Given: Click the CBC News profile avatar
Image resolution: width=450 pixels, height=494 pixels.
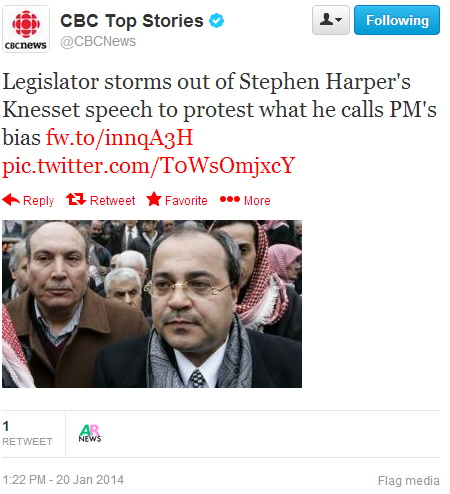Looking at the screenshot, I should (x=26, y=29).
